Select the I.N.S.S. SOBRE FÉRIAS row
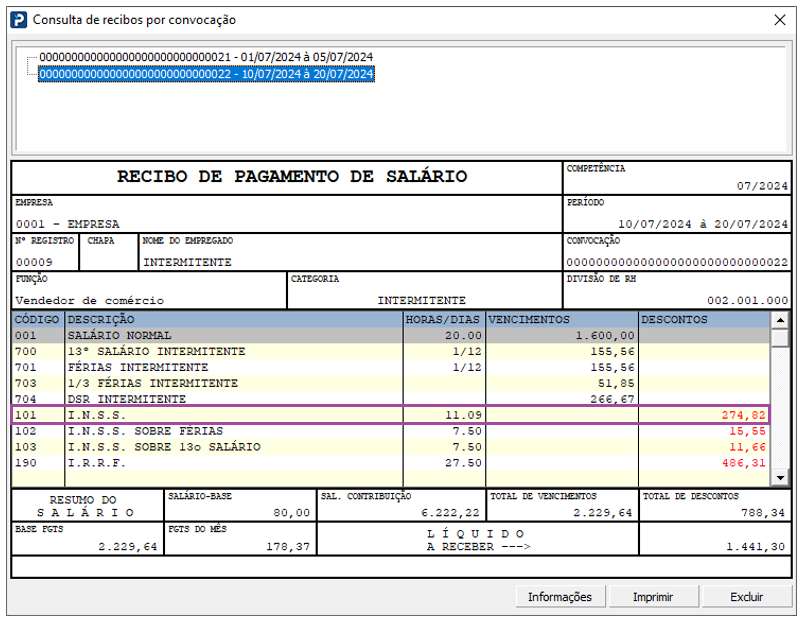The height and width of the screenshot is (622, 804). [391, 431]
